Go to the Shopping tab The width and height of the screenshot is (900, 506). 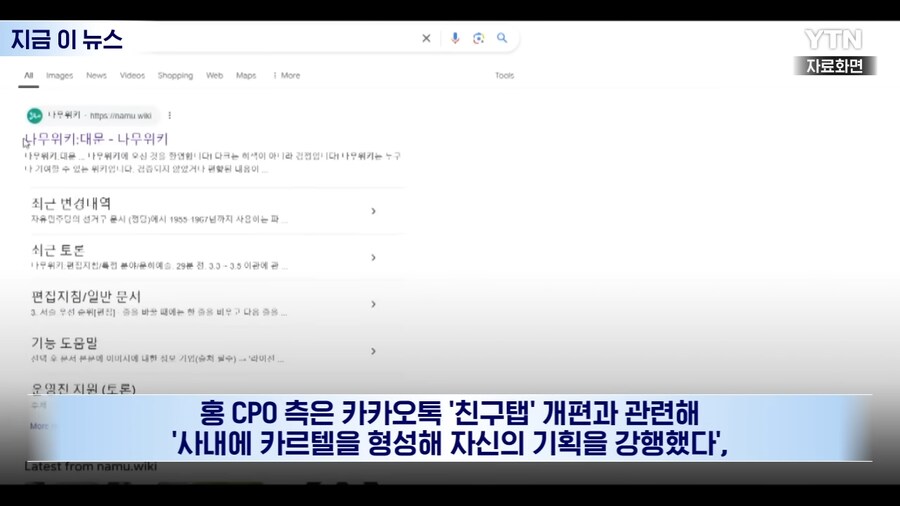(x=175, y=75)
